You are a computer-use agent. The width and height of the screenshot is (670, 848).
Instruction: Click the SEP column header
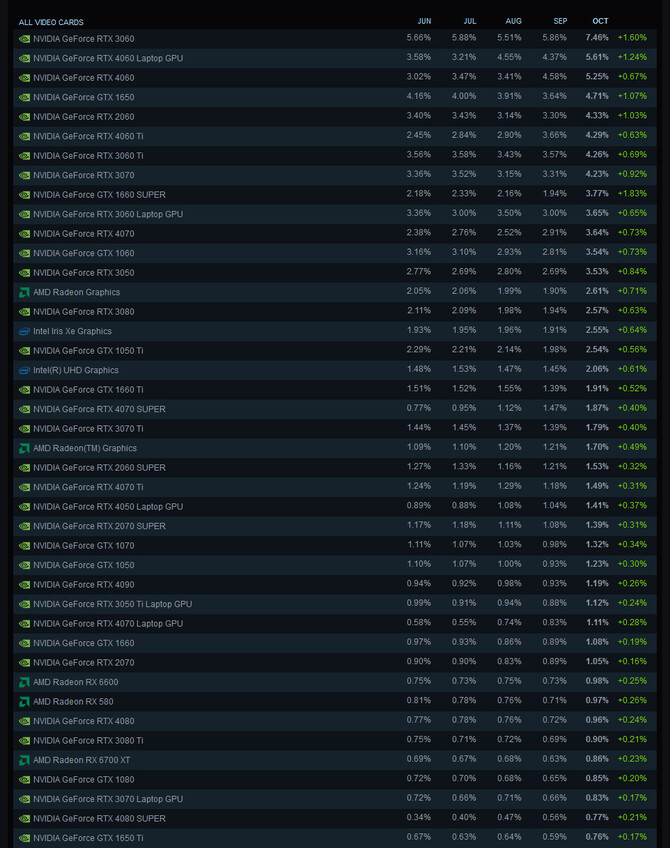560,21
